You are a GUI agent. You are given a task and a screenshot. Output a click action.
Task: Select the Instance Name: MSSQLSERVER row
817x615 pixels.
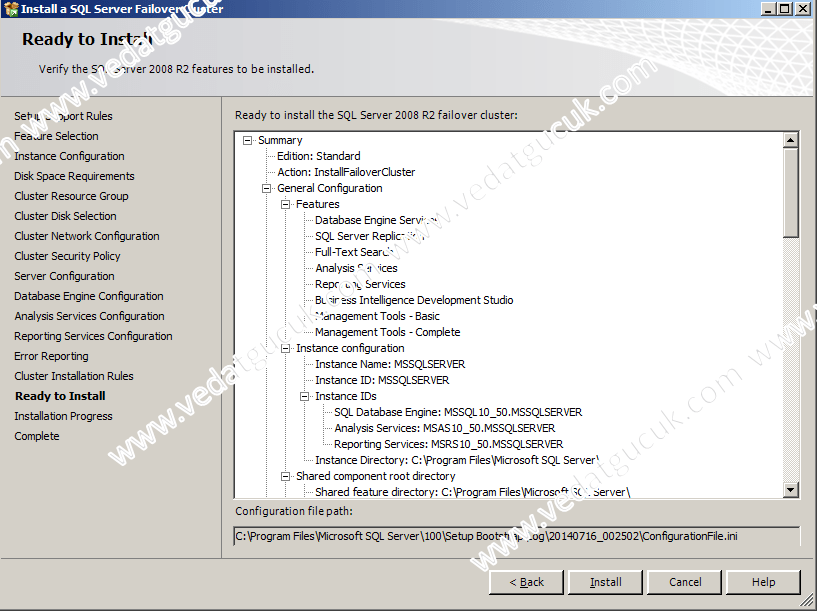pyautogui.click(x=390, y=364)
